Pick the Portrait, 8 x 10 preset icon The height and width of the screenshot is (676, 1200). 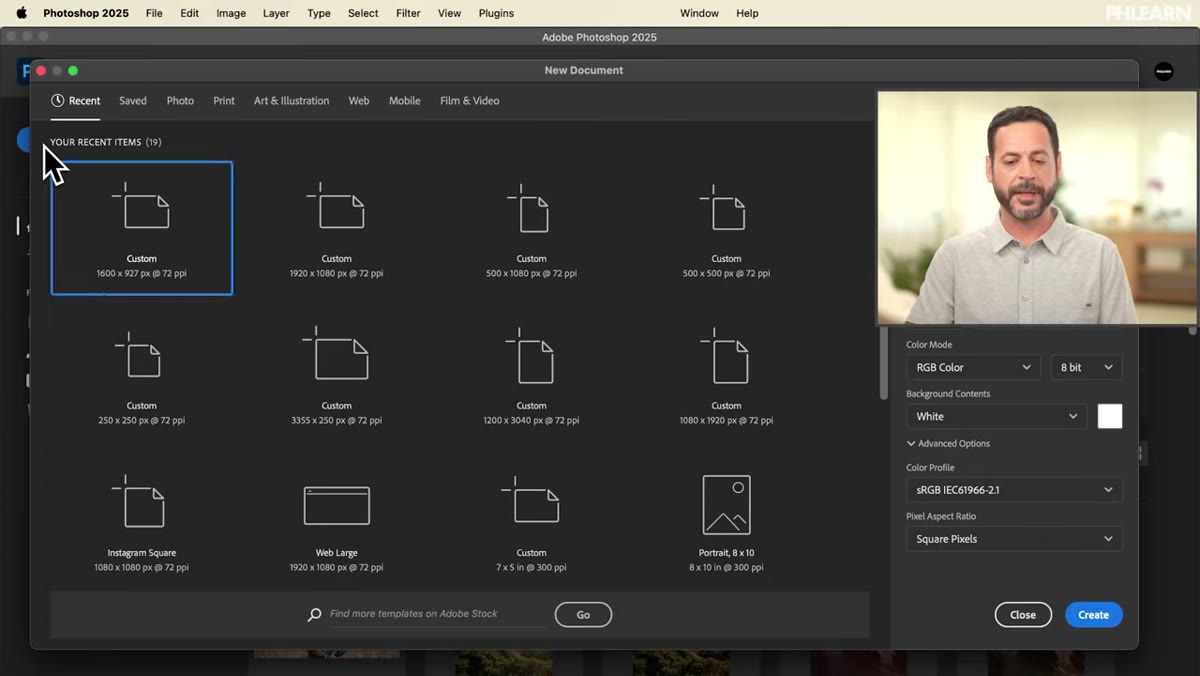point(726,505)
